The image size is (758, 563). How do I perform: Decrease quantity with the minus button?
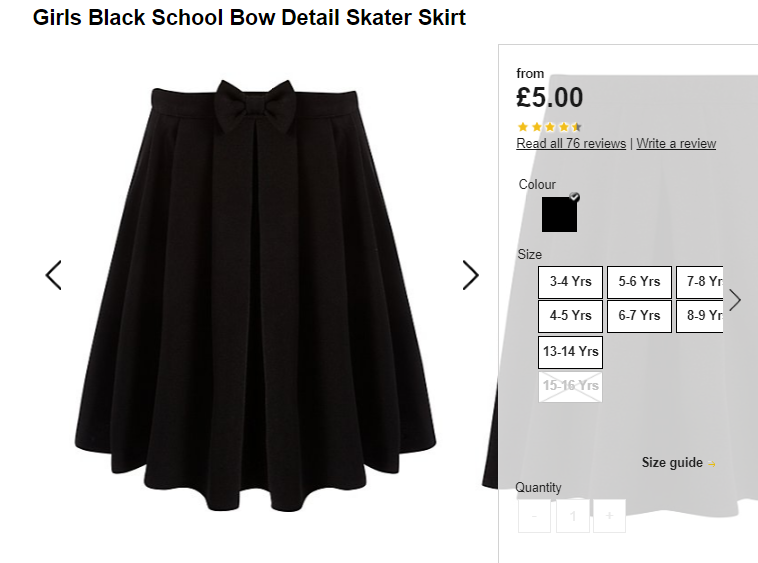tap(534, 516)
